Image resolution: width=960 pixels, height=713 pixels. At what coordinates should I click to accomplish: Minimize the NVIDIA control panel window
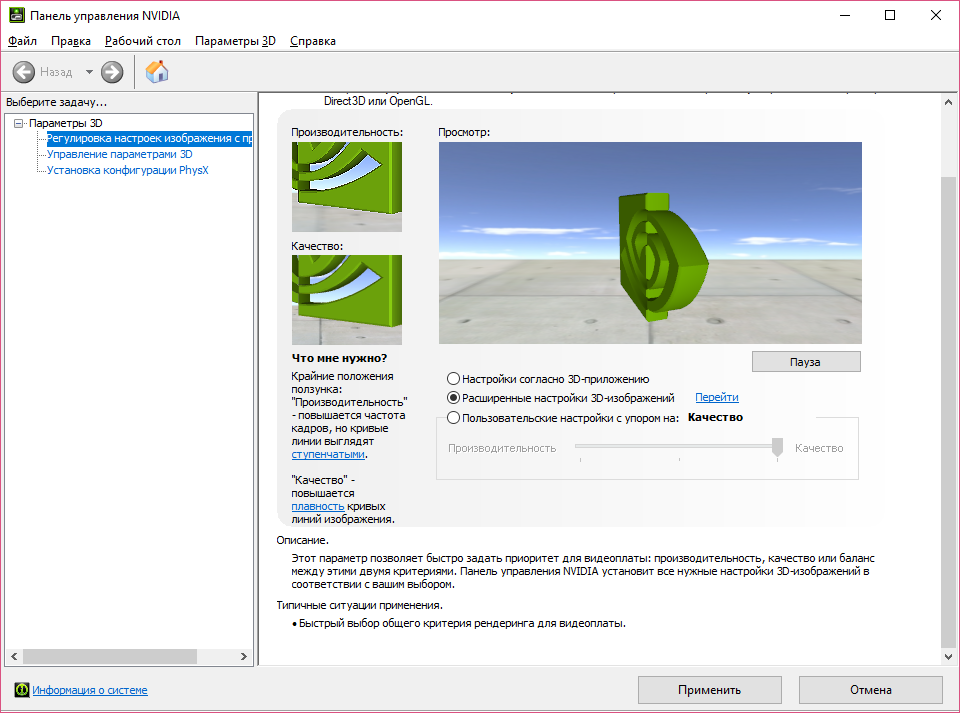(846, 15)
